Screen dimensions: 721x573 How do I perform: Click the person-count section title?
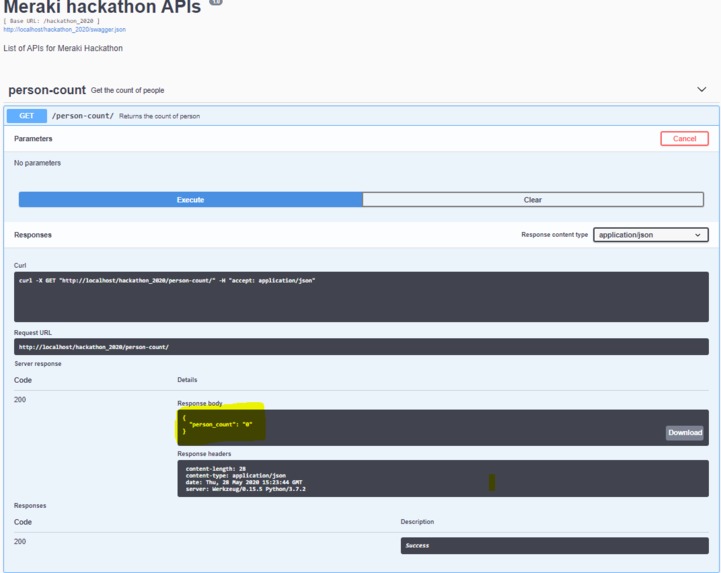point(47,90)
